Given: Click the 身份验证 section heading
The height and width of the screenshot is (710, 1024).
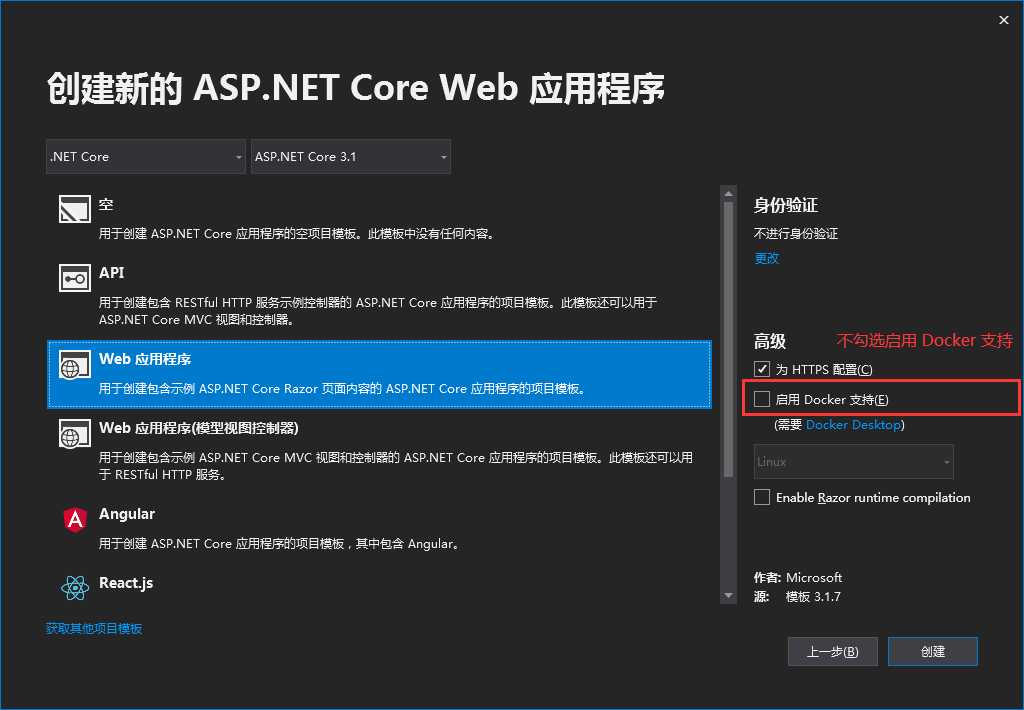Looking at the screenshot, I should pyautogui.click(x=786, y=205).
